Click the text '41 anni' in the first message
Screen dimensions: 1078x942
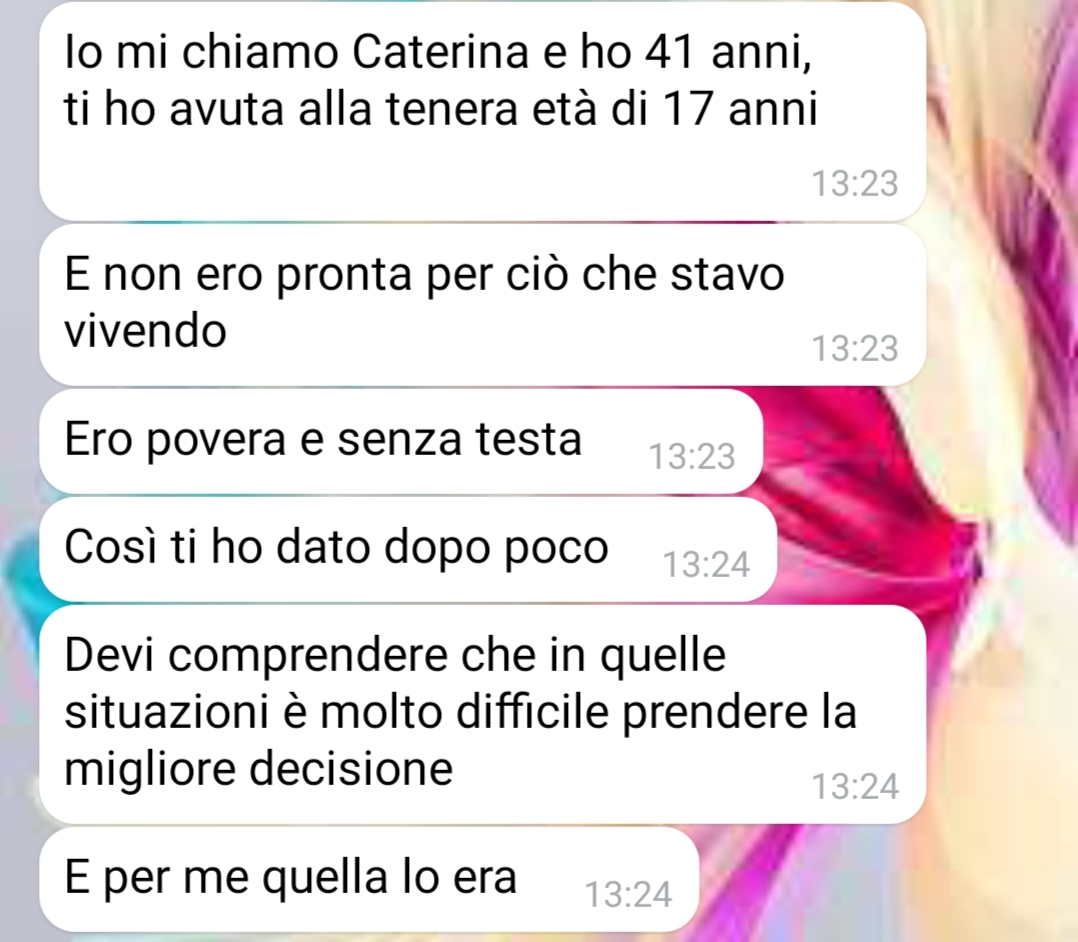tap(727, 52)
